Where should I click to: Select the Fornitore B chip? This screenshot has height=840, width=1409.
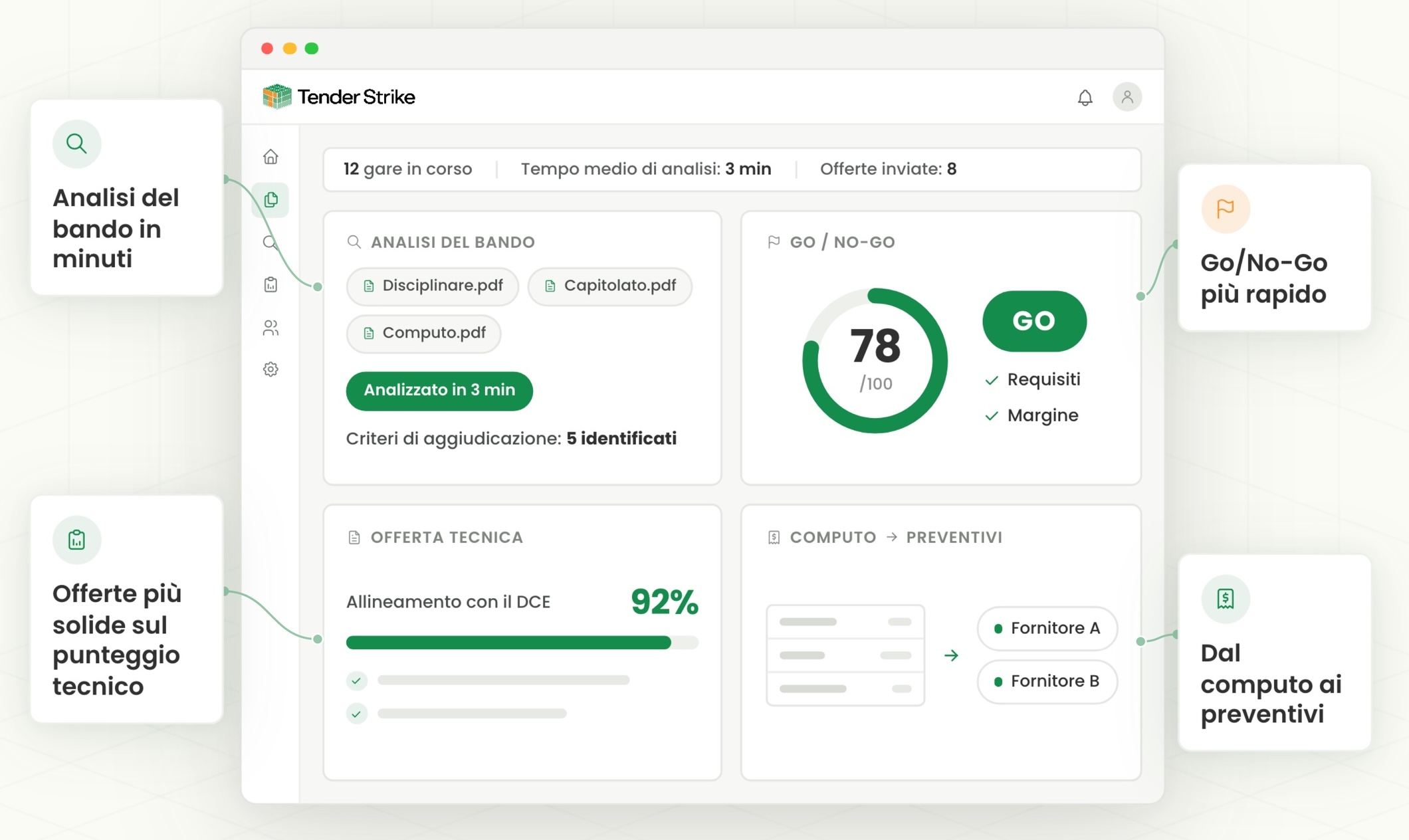(x=1047, y=681)
